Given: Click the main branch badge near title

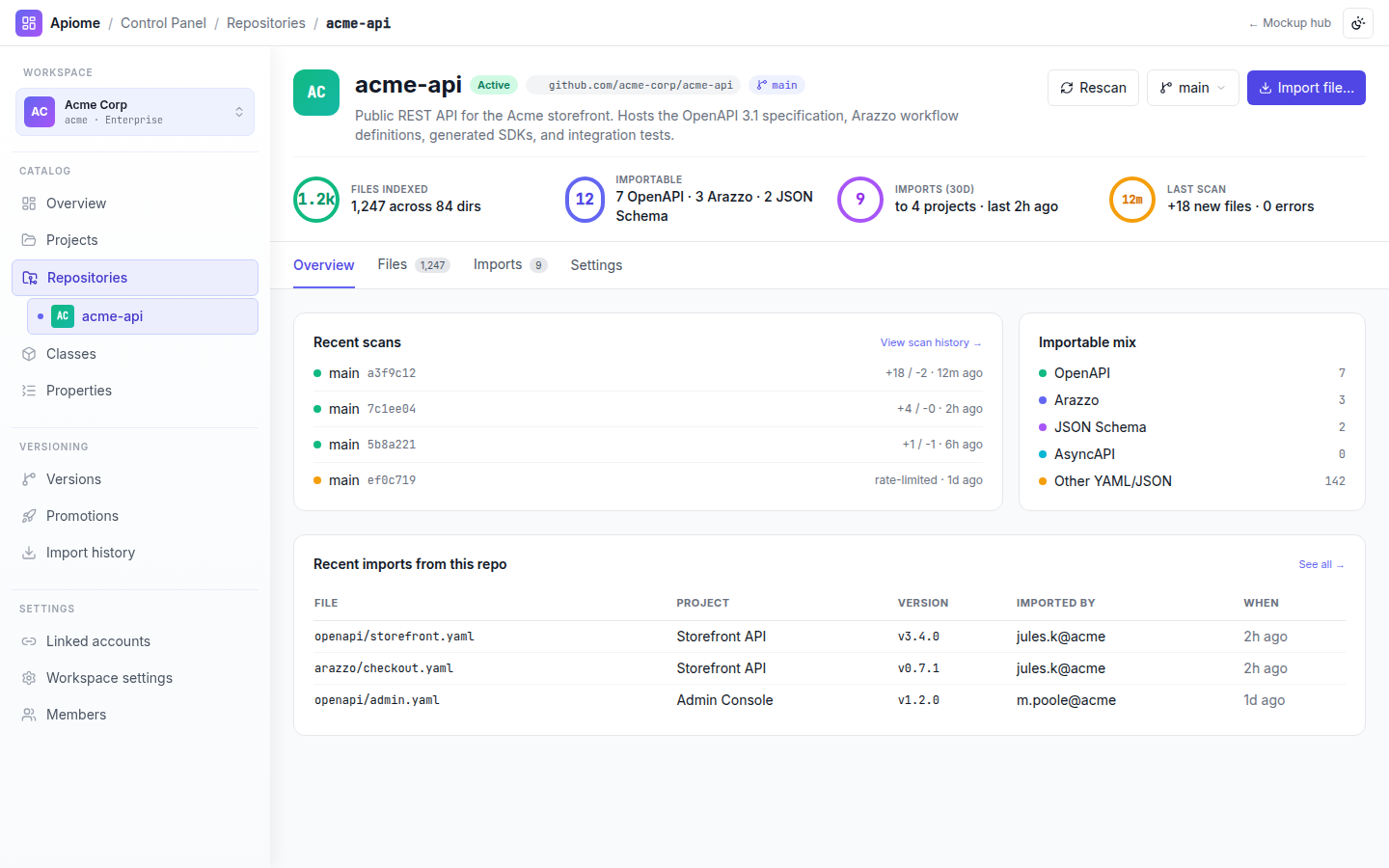Looking at the screenshot, I should click(776, 85).
